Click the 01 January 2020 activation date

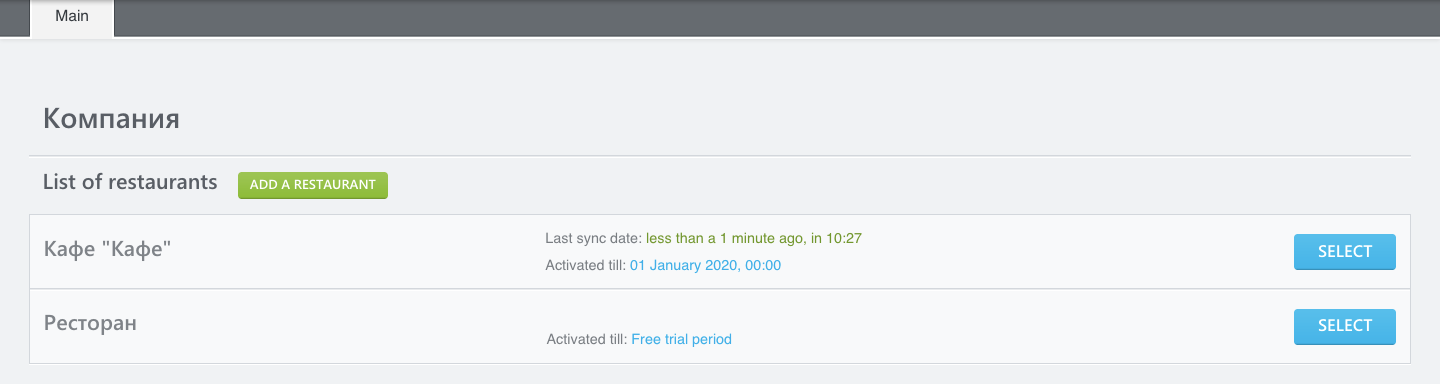[705, 265]
